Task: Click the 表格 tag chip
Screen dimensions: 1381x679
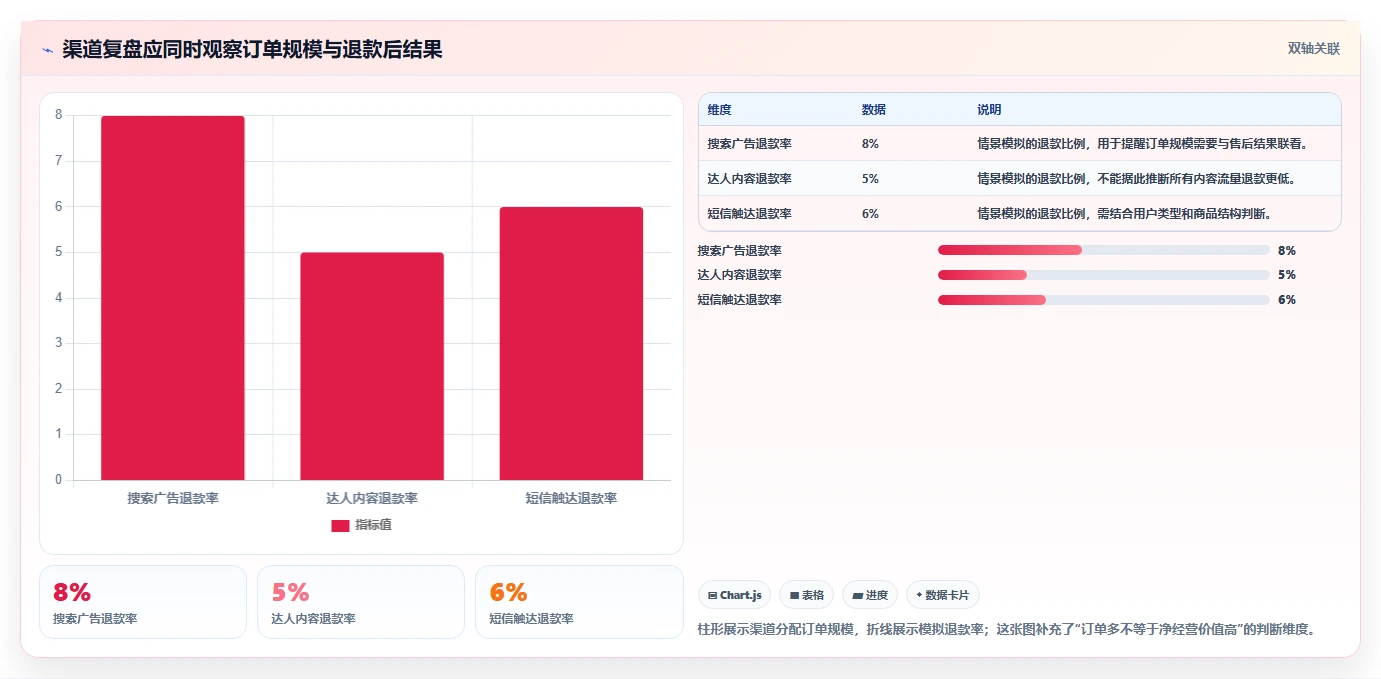Action: [x=806, y=595]
